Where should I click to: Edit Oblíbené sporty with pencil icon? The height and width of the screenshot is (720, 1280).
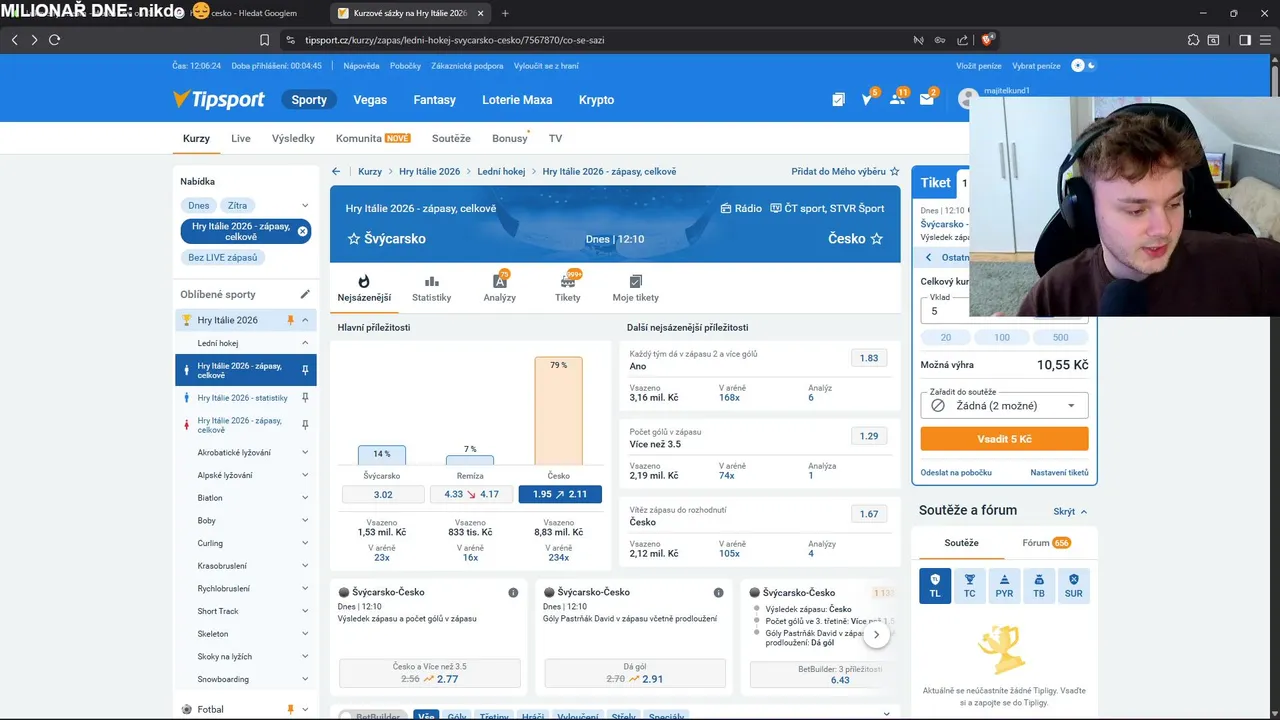click(x=305, y=294)
